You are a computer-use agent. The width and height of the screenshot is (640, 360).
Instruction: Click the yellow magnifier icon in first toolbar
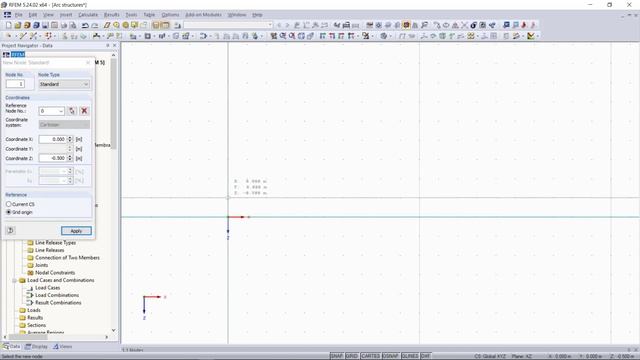pyautogui.click(x=116, y=25)
